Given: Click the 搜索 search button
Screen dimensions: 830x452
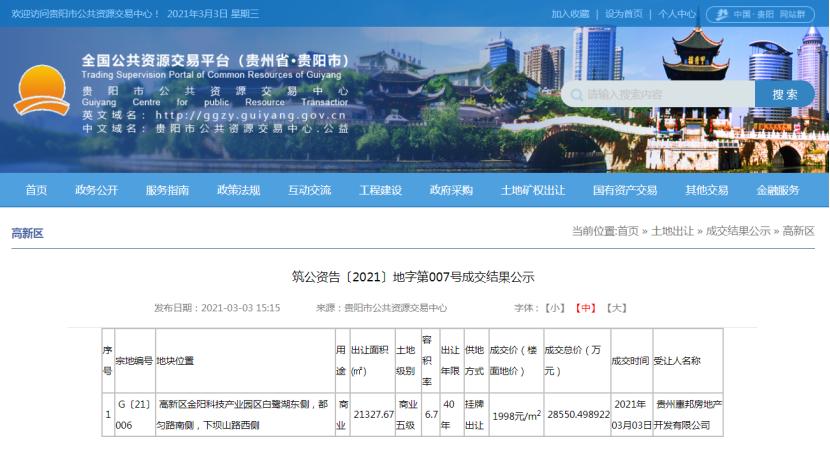Looking at the screenshot, I should click(784, 94).
